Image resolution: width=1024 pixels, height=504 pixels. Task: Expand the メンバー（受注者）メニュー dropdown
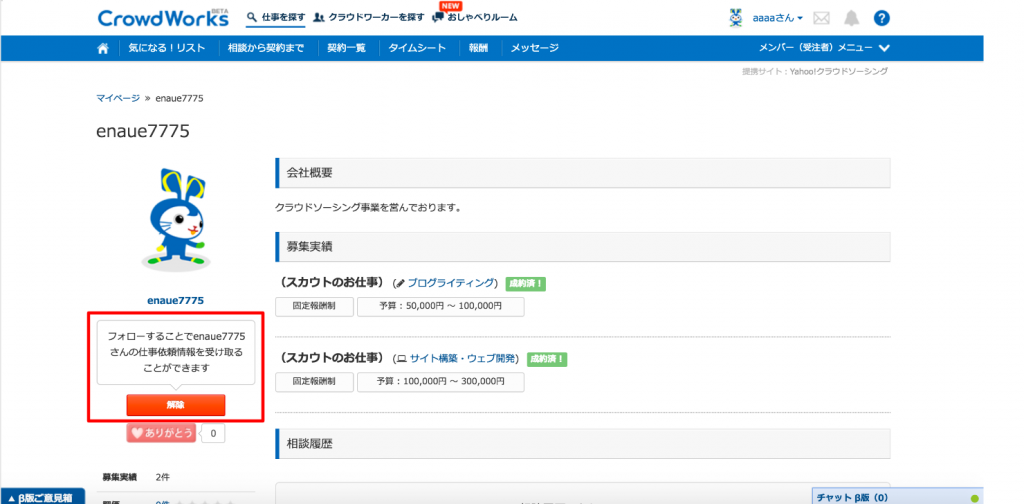click(824, 48)
